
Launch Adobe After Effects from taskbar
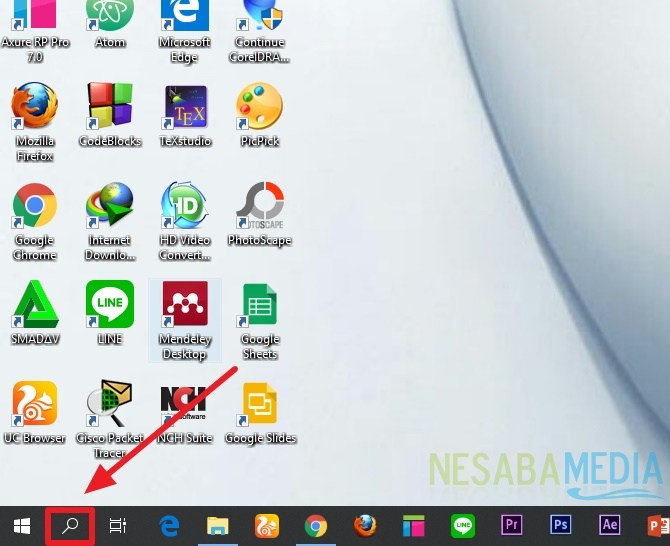click(609, 524)
